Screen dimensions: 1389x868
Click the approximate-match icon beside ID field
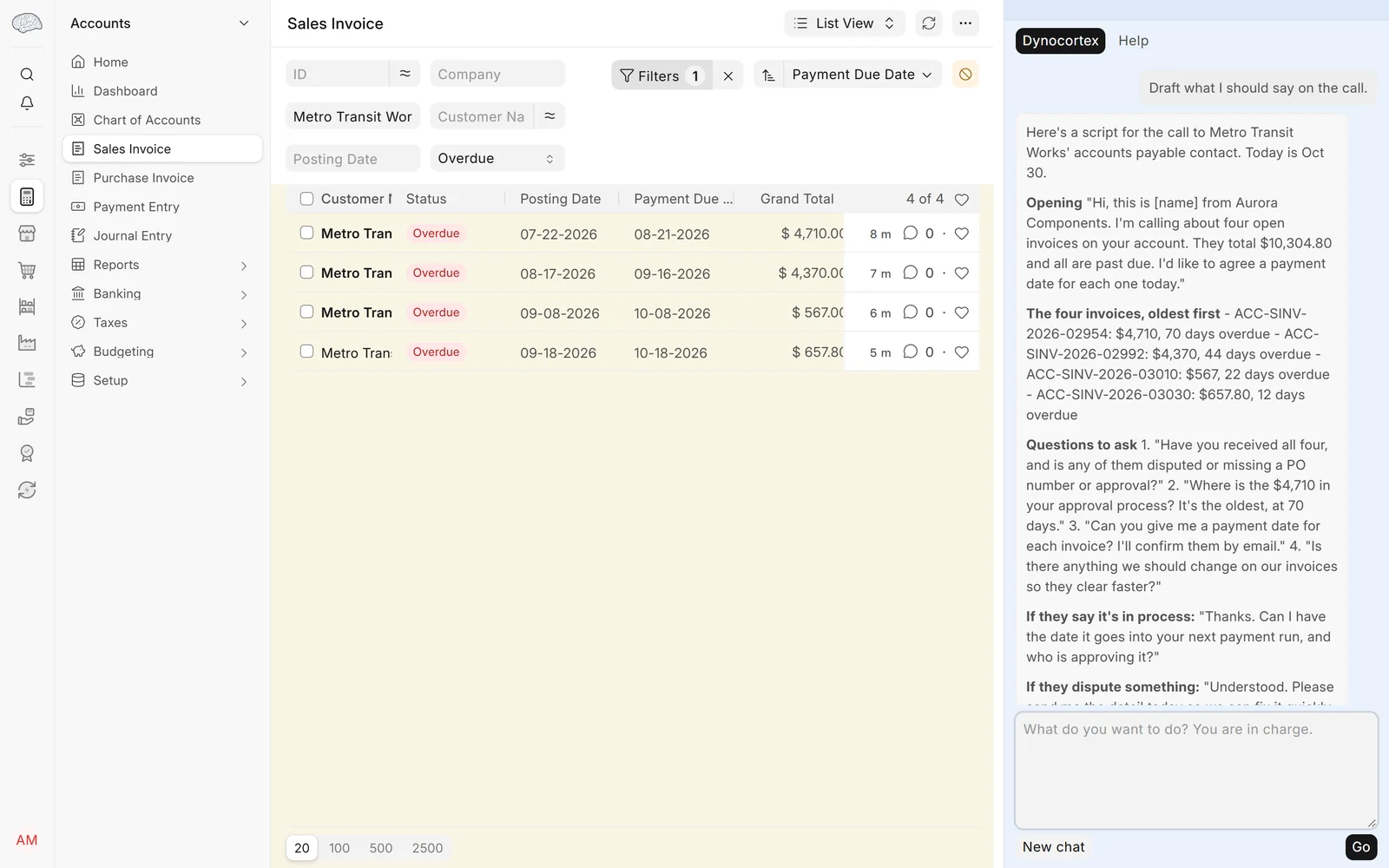(x=405, y=74)
